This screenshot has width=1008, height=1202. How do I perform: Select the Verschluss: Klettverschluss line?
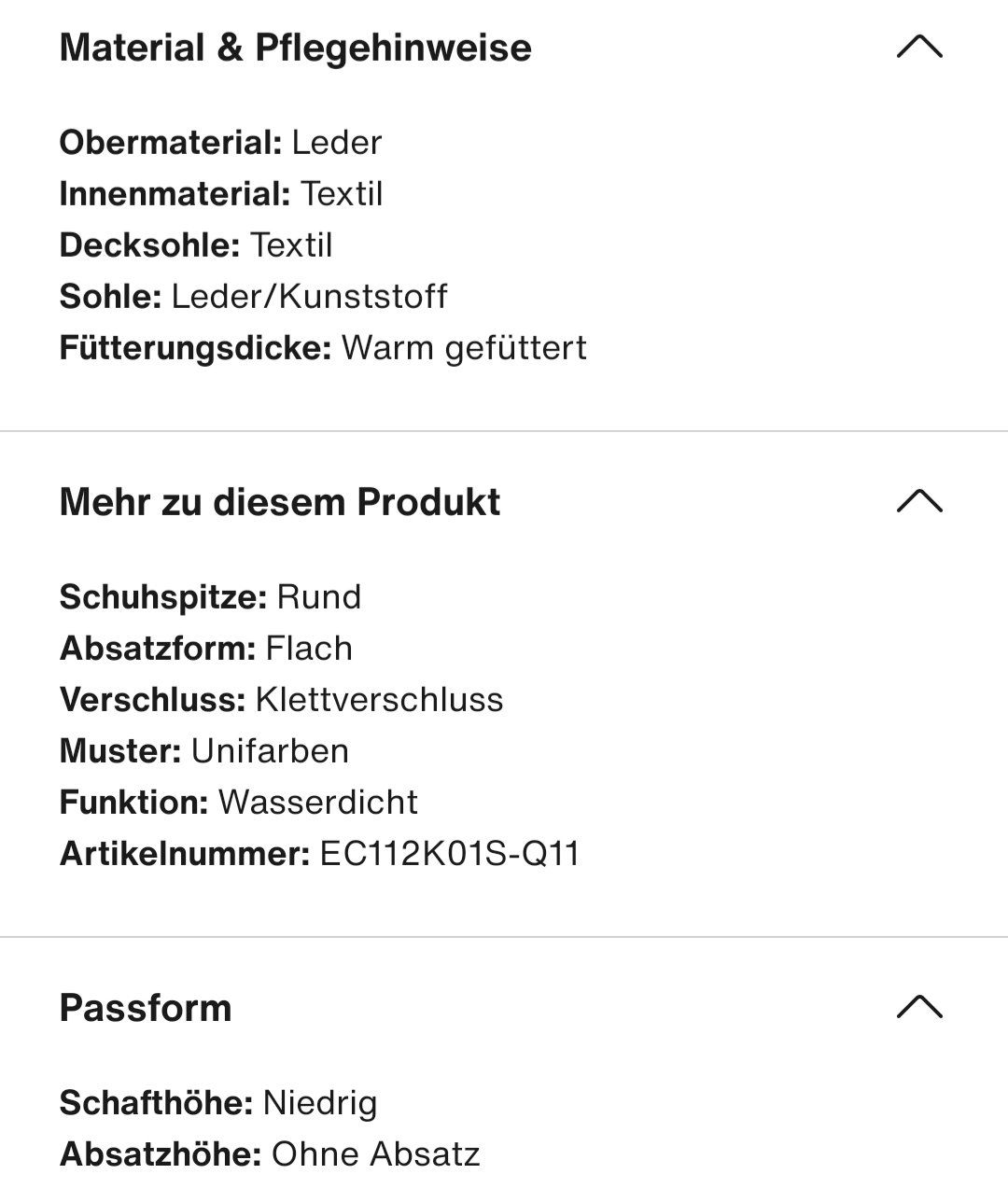(x=281, y=700)
